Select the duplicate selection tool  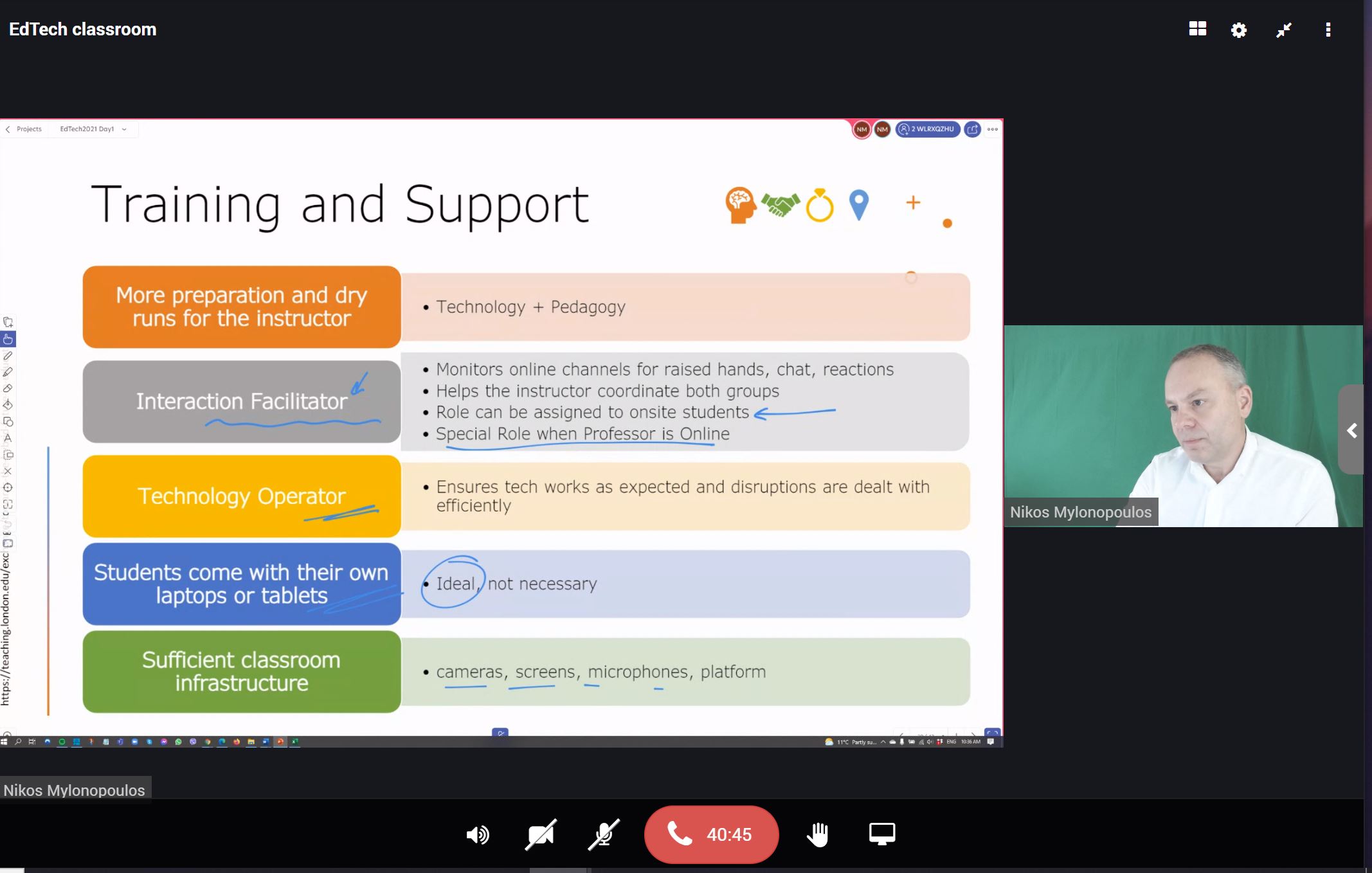coord(8,455)
